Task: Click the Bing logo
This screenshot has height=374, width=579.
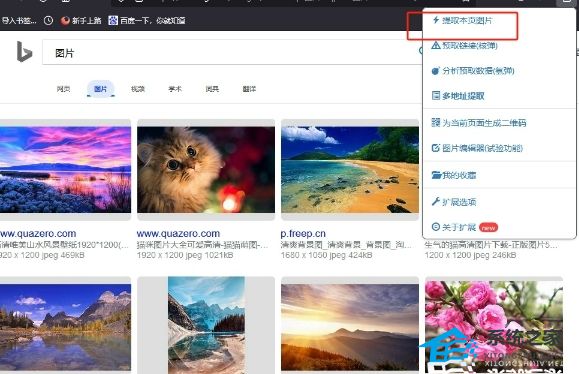Action: pyautogui.click(x=24, y=51)
